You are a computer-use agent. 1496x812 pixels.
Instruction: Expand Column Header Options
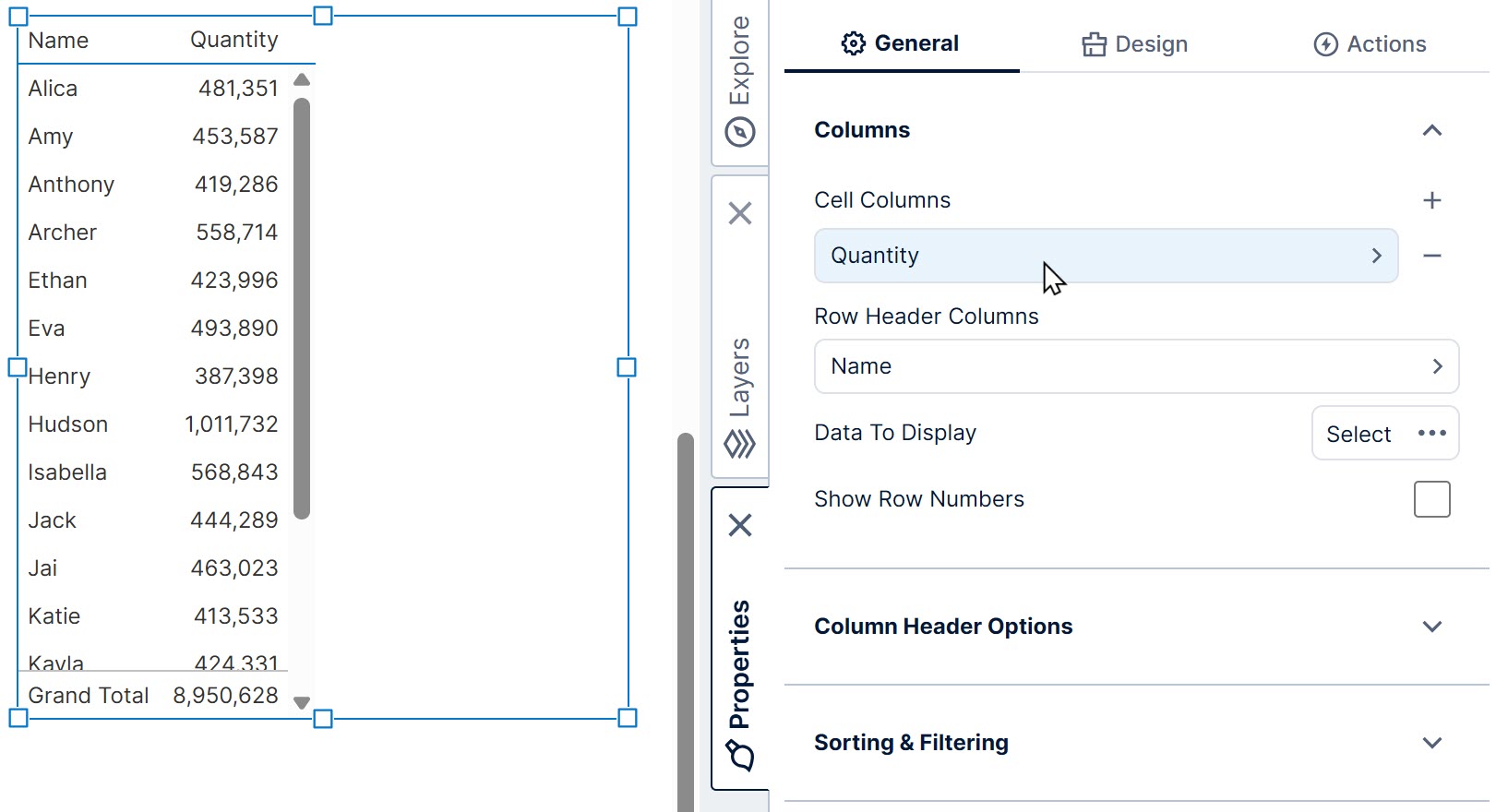click(1432, 627)
